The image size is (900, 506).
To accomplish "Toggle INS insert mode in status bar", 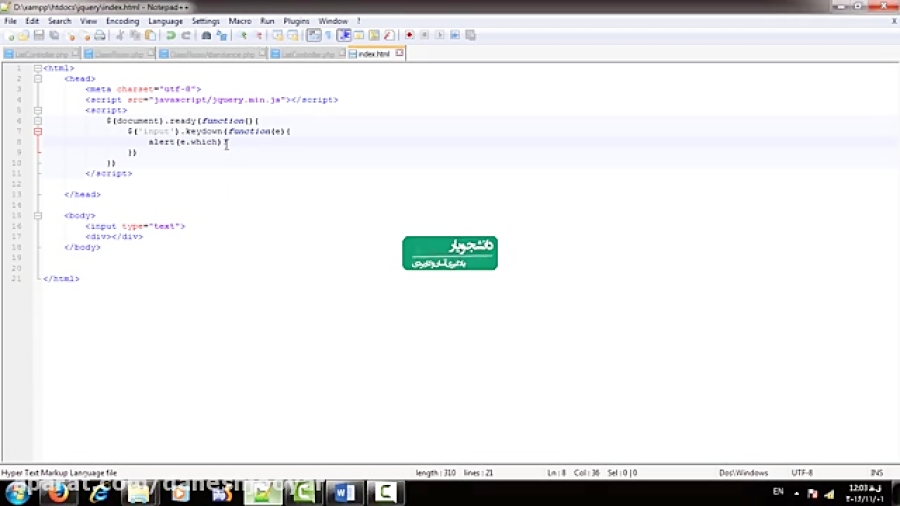I will point(876,473).
